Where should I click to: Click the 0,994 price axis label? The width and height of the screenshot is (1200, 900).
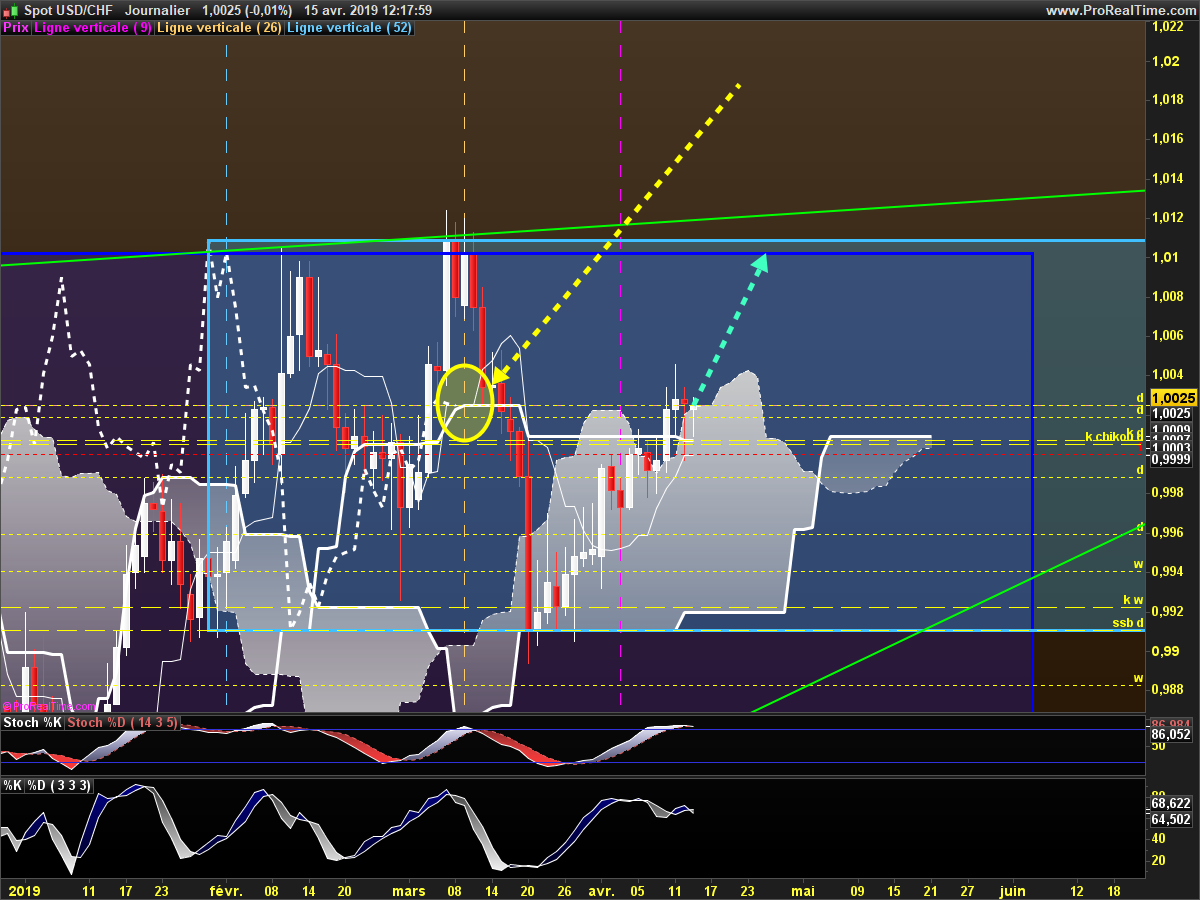click(x=1166, y=571)
